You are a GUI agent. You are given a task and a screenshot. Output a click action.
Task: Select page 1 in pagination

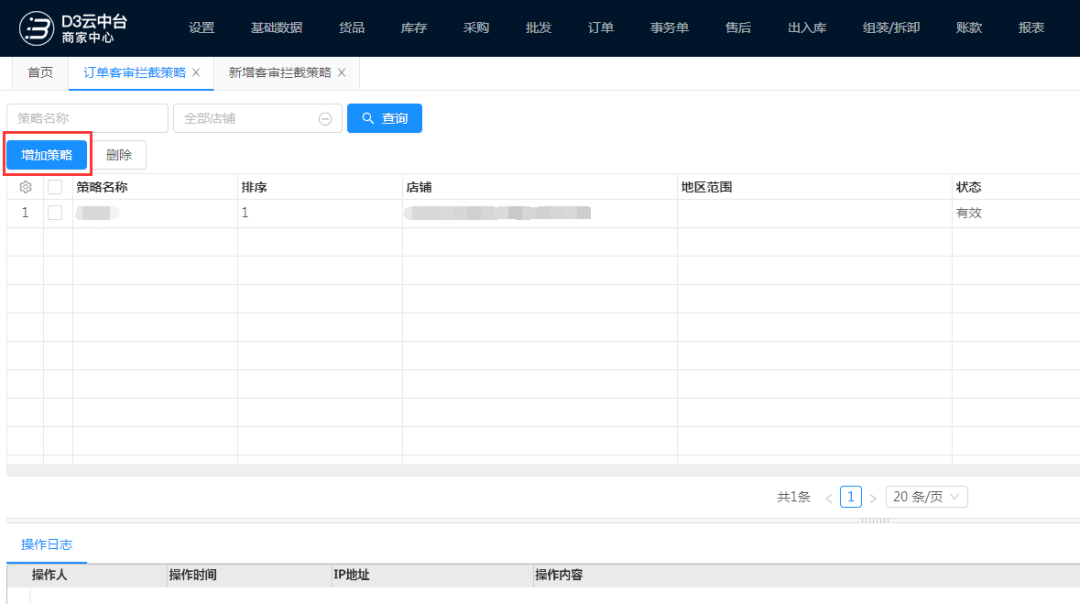851,497
